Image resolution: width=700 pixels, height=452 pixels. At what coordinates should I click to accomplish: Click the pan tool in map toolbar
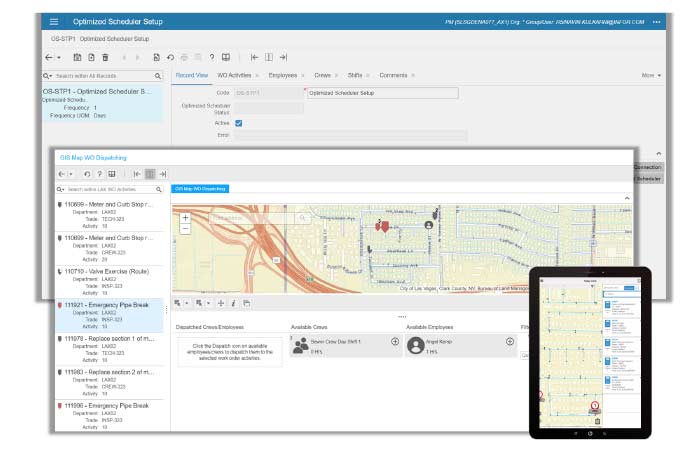(220, 302)
